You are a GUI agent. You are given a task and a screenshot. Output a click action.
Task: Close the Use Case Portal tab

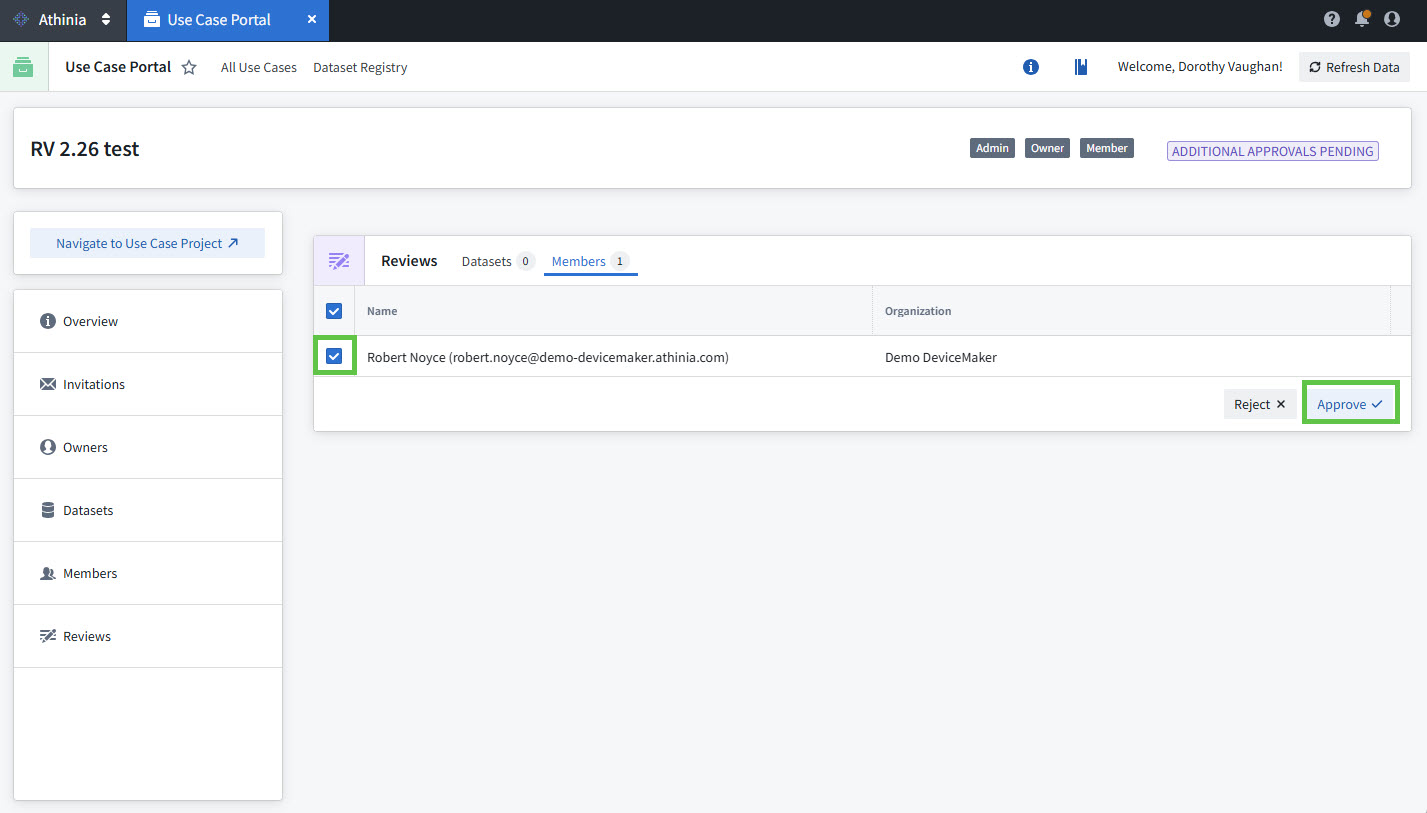(x=312, y=20)
